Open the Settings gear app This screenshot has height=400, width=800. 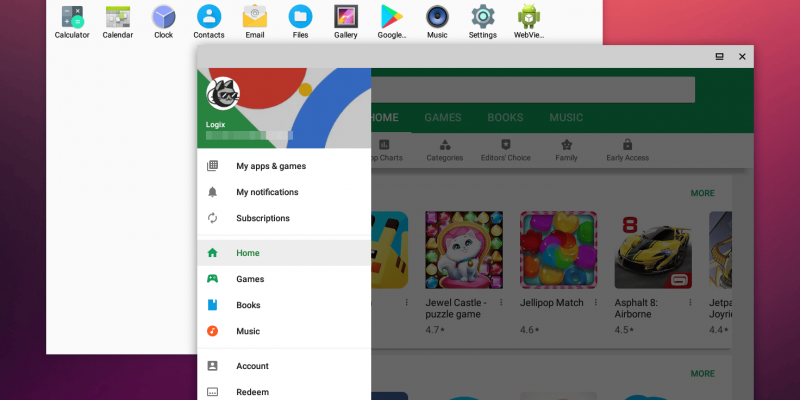(483, 21)
